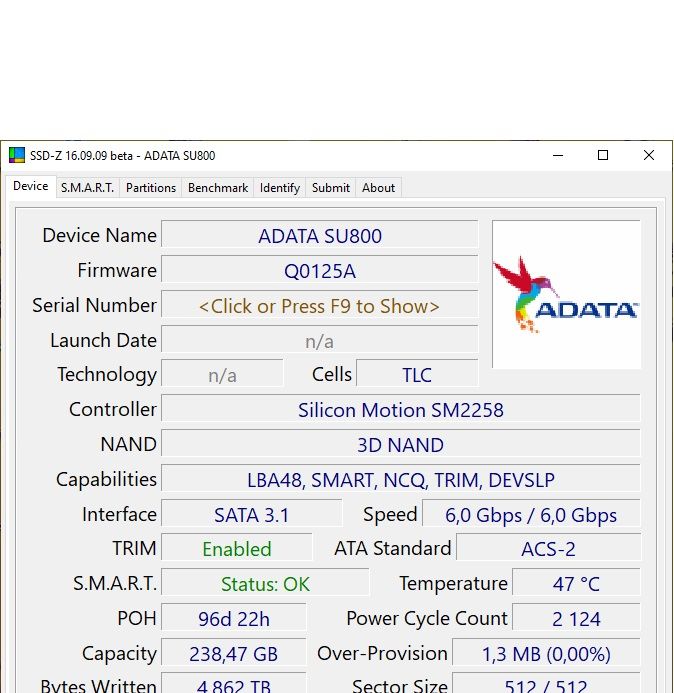Viewport: 674px width, 693px height.
Task: Click the 'Device Name' label
Action: (x=99, y=235)
